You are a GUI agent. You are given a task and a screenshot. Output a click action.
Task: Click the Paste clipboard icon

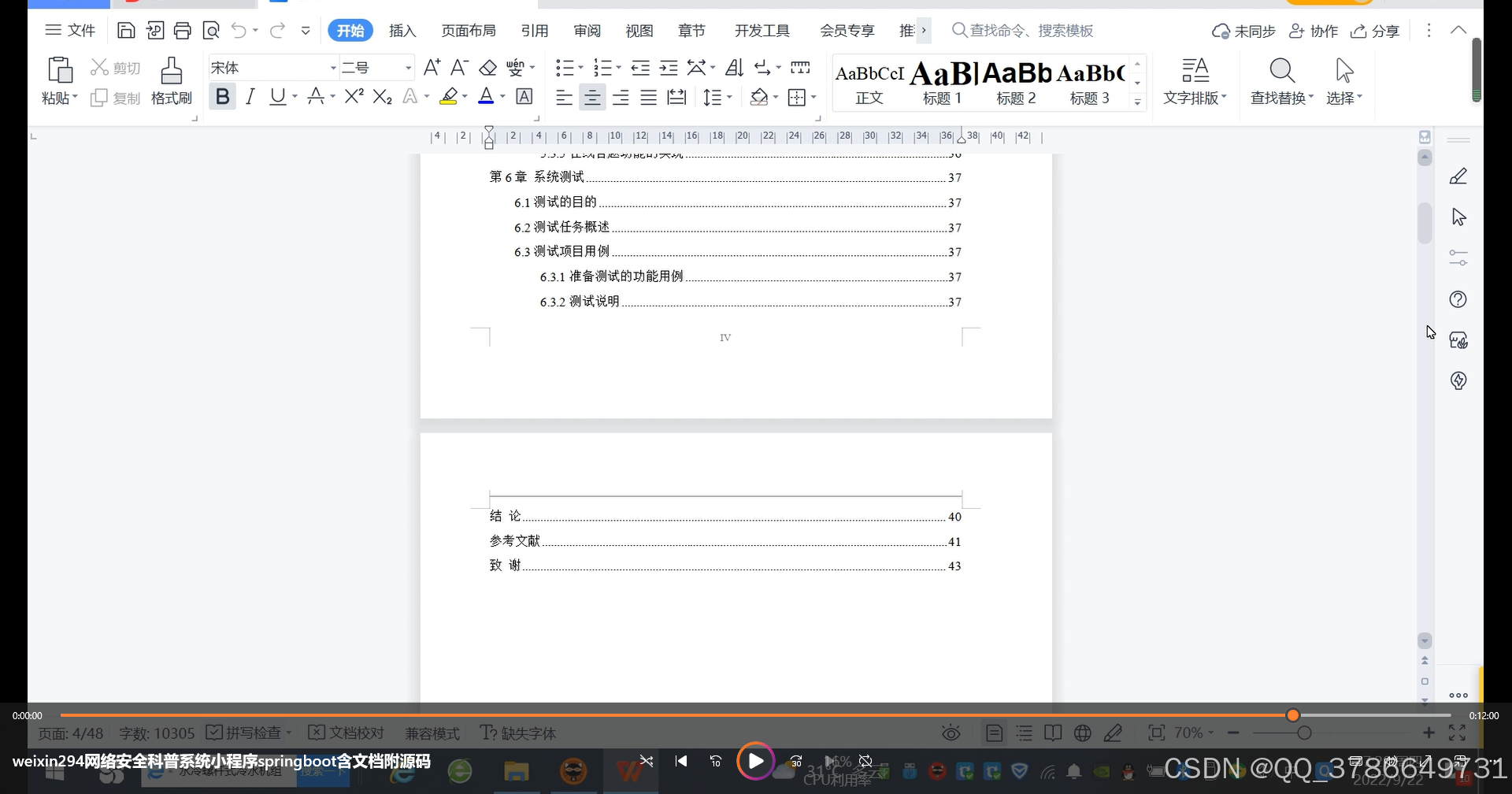(x=60, y=70)
